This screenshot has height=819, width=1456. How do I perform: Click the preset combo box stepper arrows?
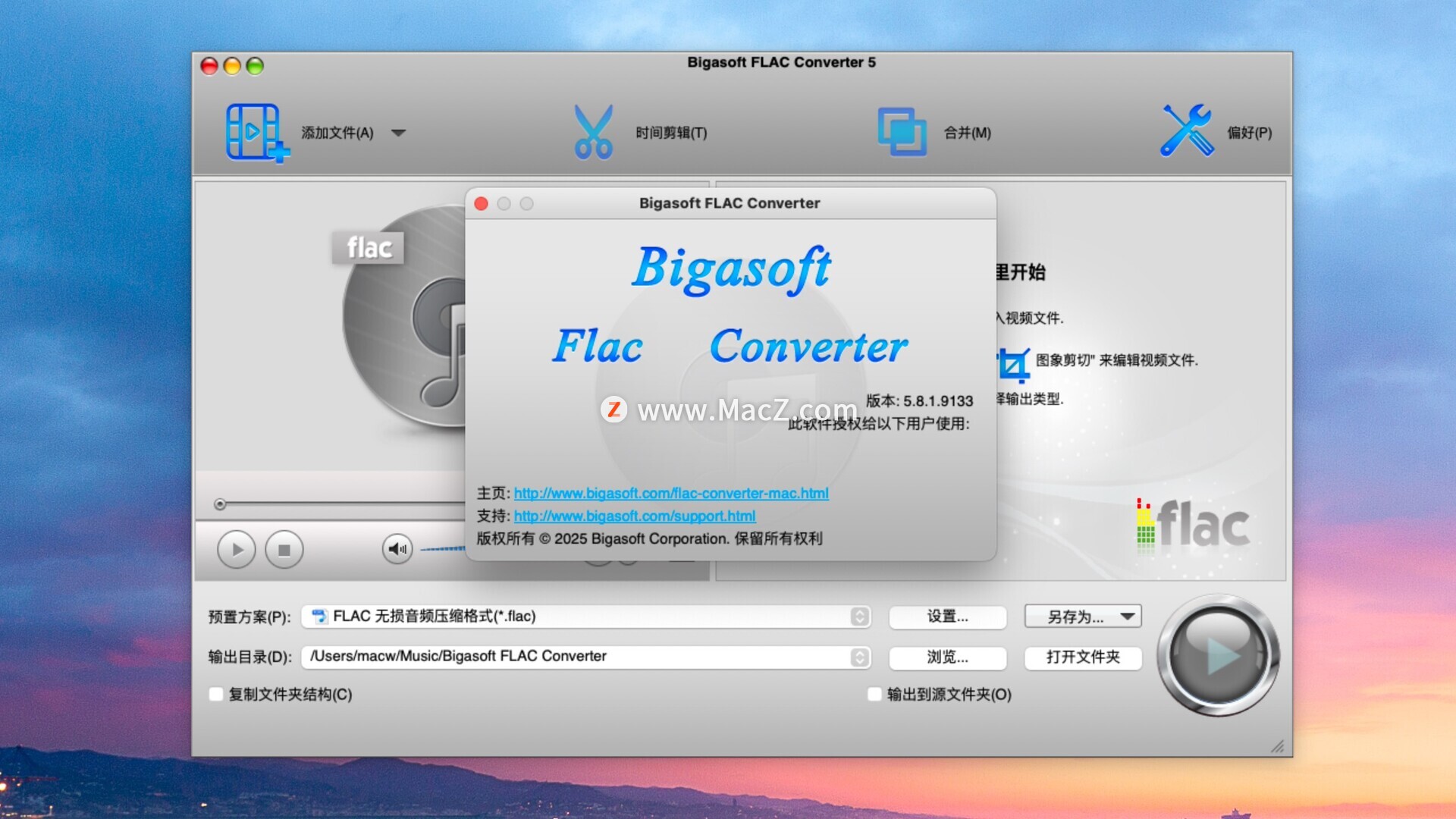click(859, 617)
